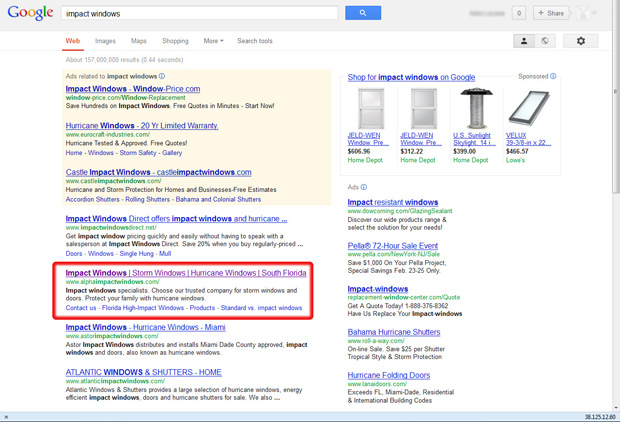This screenshot has height=422, width=620.
Task: Open the Search tools options
Action: pyautogui.click(x=255, y=41)
